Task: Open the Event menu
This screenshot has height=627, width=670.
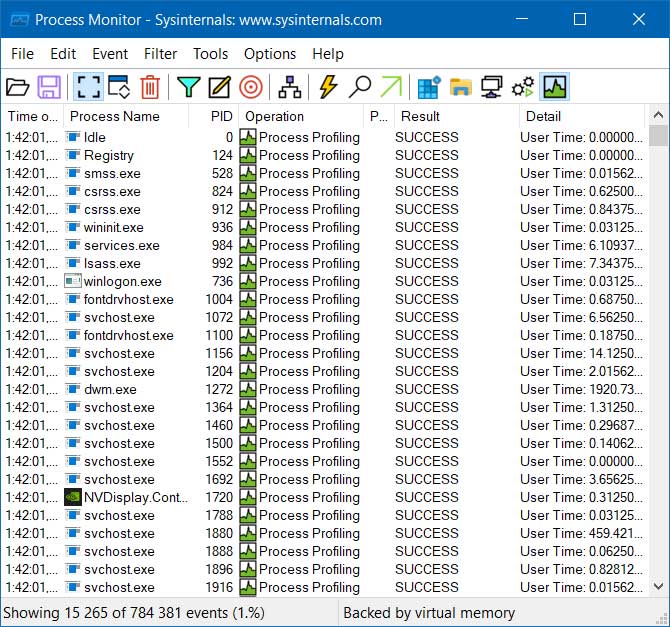Action: (x=110, y=54)
